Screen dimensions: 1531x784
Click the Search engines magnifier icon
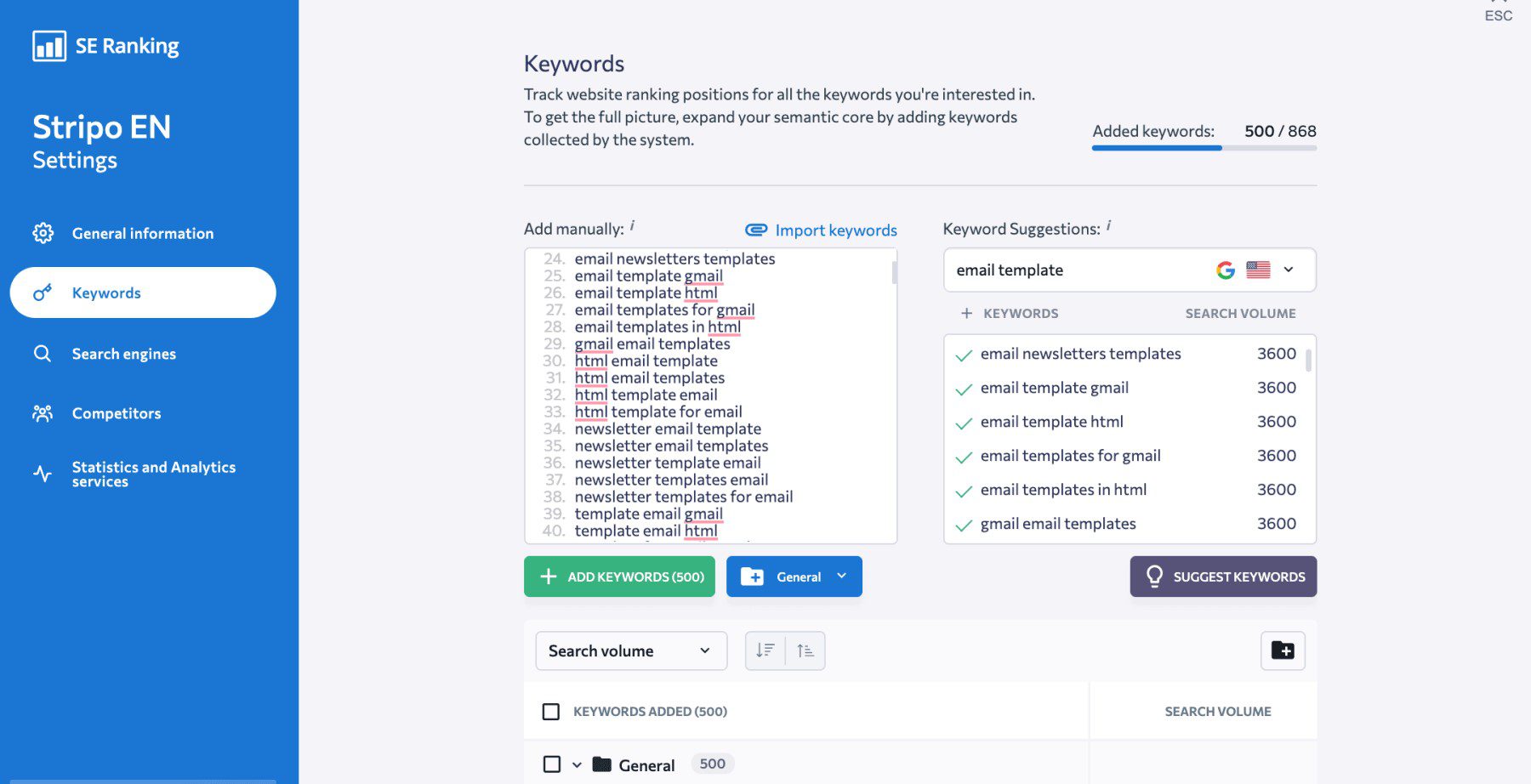click(x=43, y=354)
